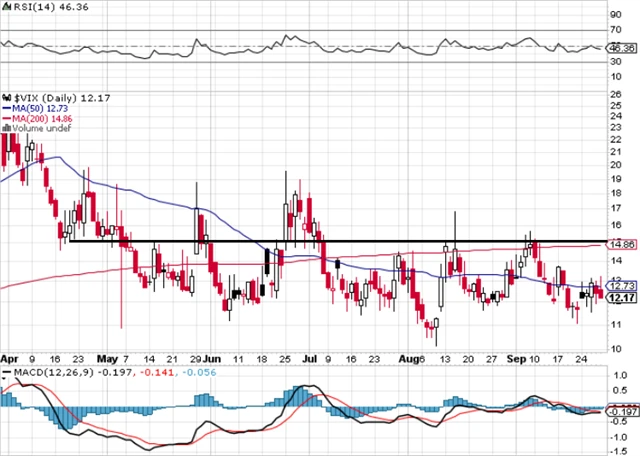Screen dimensions: 640x456
Task: Select the black horizontal resistance line
Action: coord(330,241)
